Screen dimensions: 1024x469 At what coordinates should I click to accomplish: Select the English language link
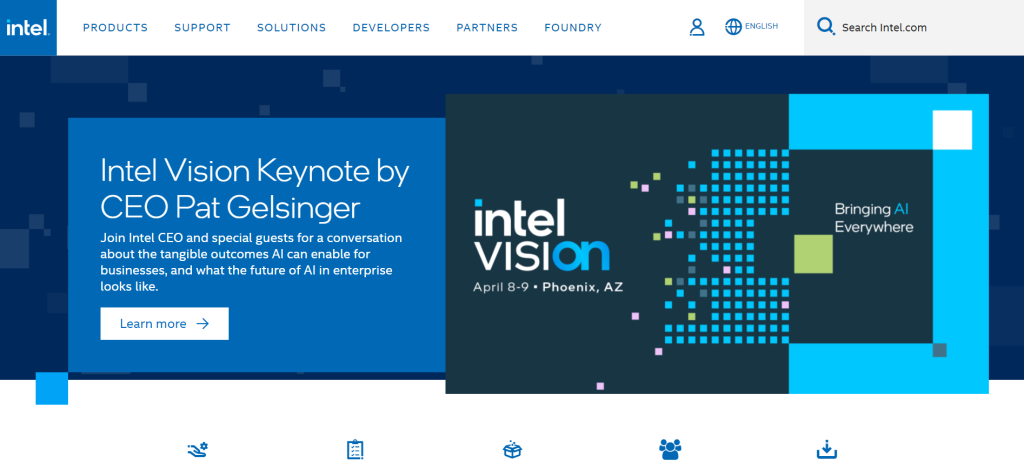tap(761, 27)
